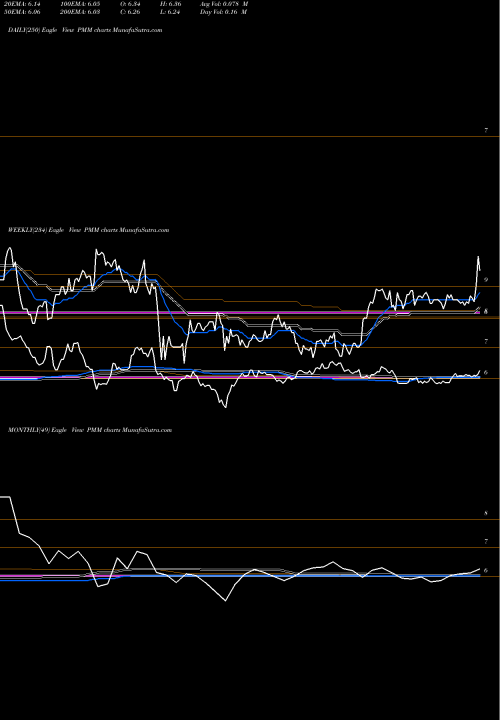The width and height of the screenshot is (500, 720).
Task: Select the close price C: 6.26
Action: (x=130, y=12)
